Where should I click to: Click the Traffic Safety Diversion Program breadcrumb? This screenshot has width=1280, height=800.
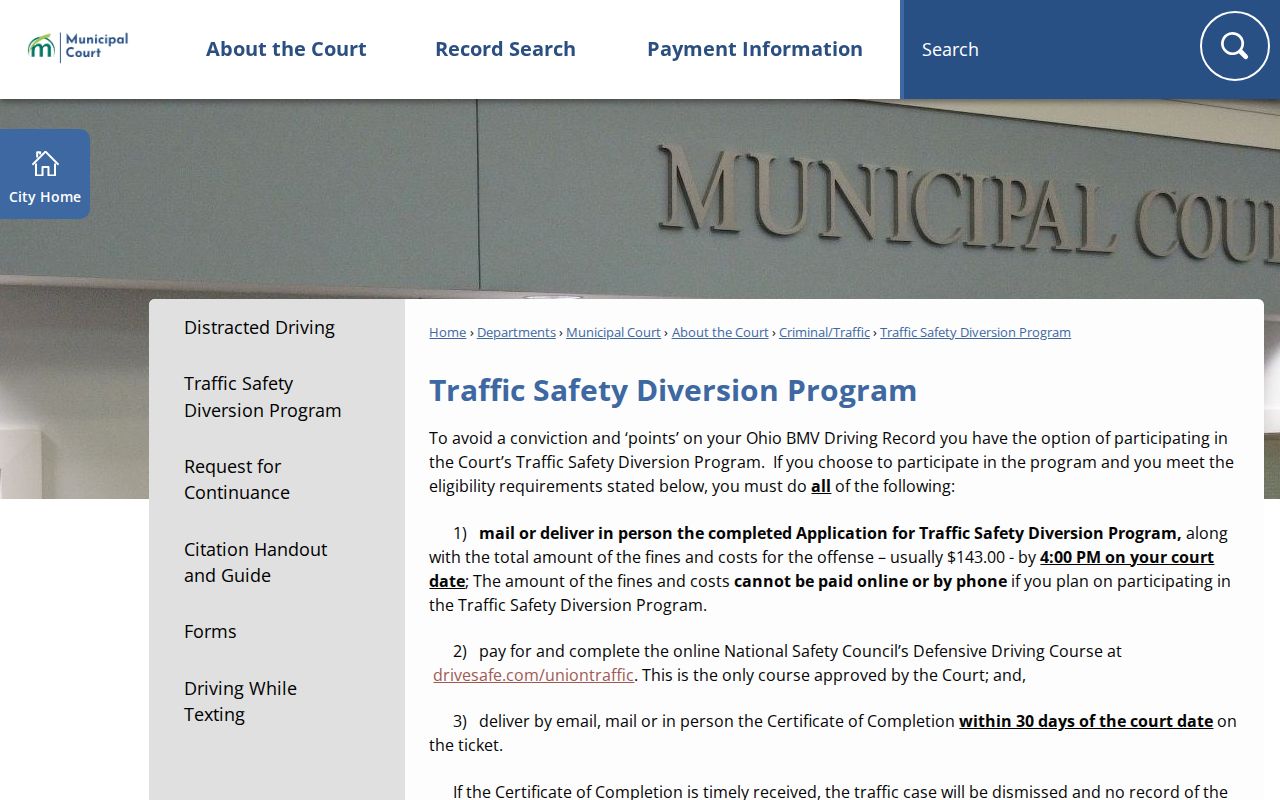975,332
